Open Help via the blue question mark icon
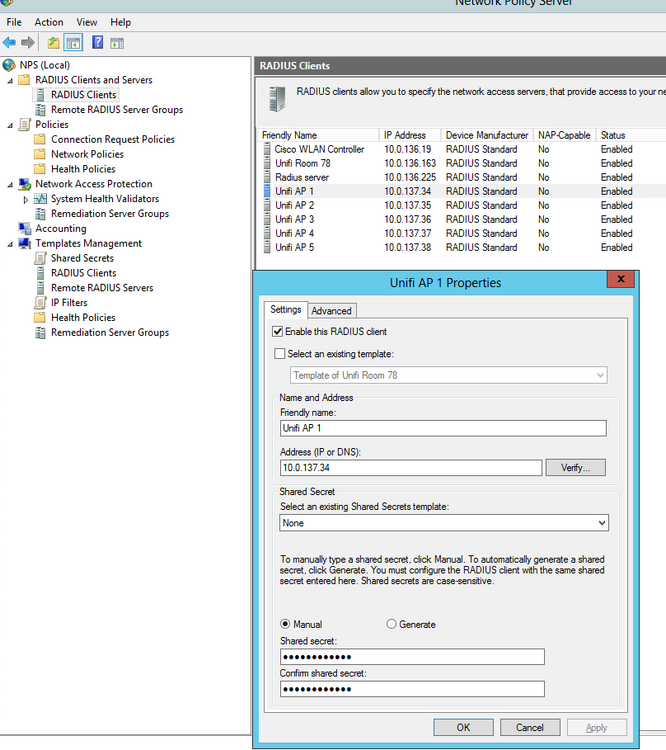This screenshot has height=750, width=666. point(98,43)
